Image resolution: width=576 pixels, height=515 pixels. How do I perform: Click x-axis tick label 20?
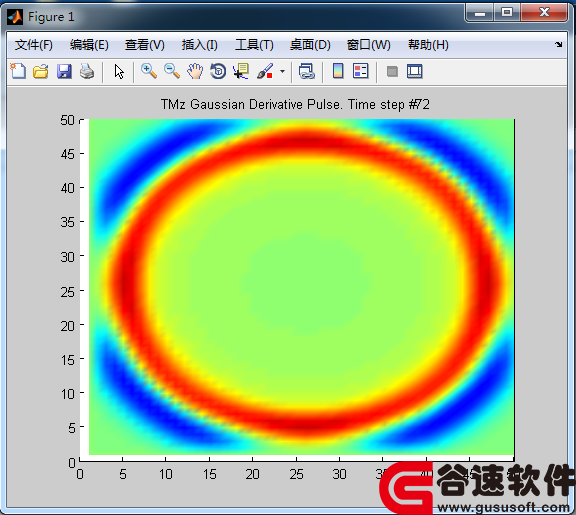(252, 474)
